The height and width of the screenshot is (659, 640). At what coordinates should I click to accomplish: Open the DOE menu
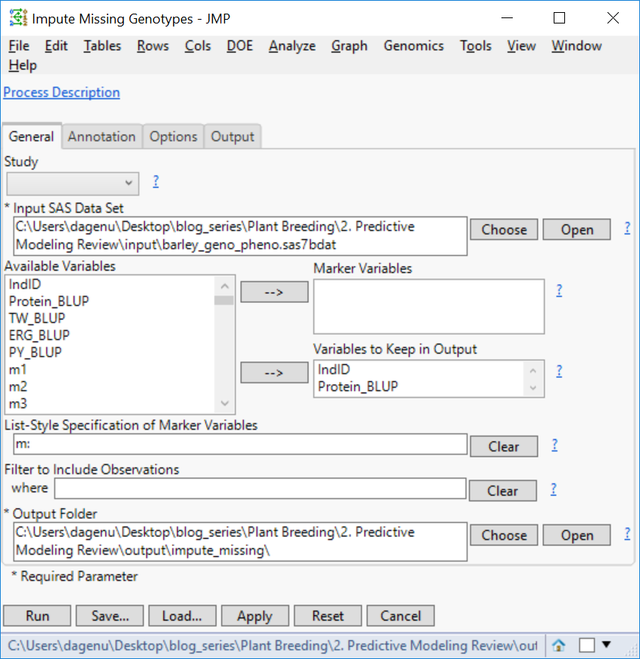click(240, 46)
